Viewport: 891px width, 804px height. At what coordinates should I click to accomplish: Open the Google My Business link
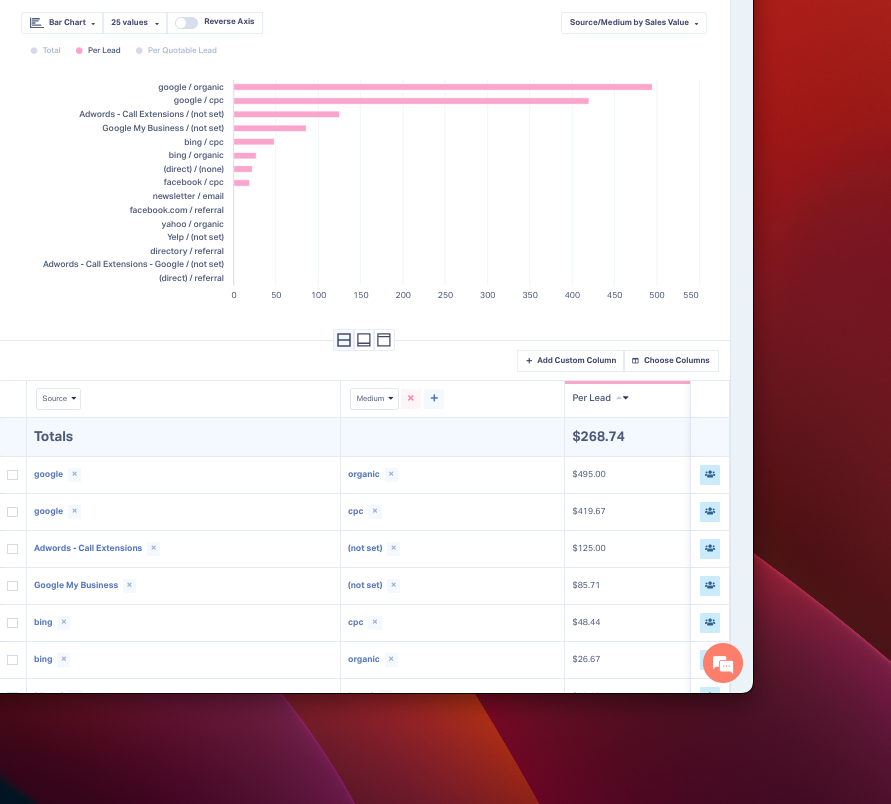pos(76,585)
